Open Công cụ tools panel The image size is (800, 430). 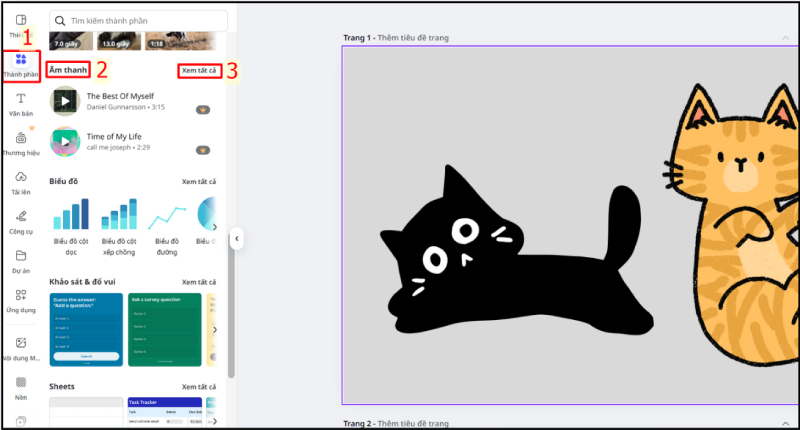pyautogui.click(x=21, y=221)
